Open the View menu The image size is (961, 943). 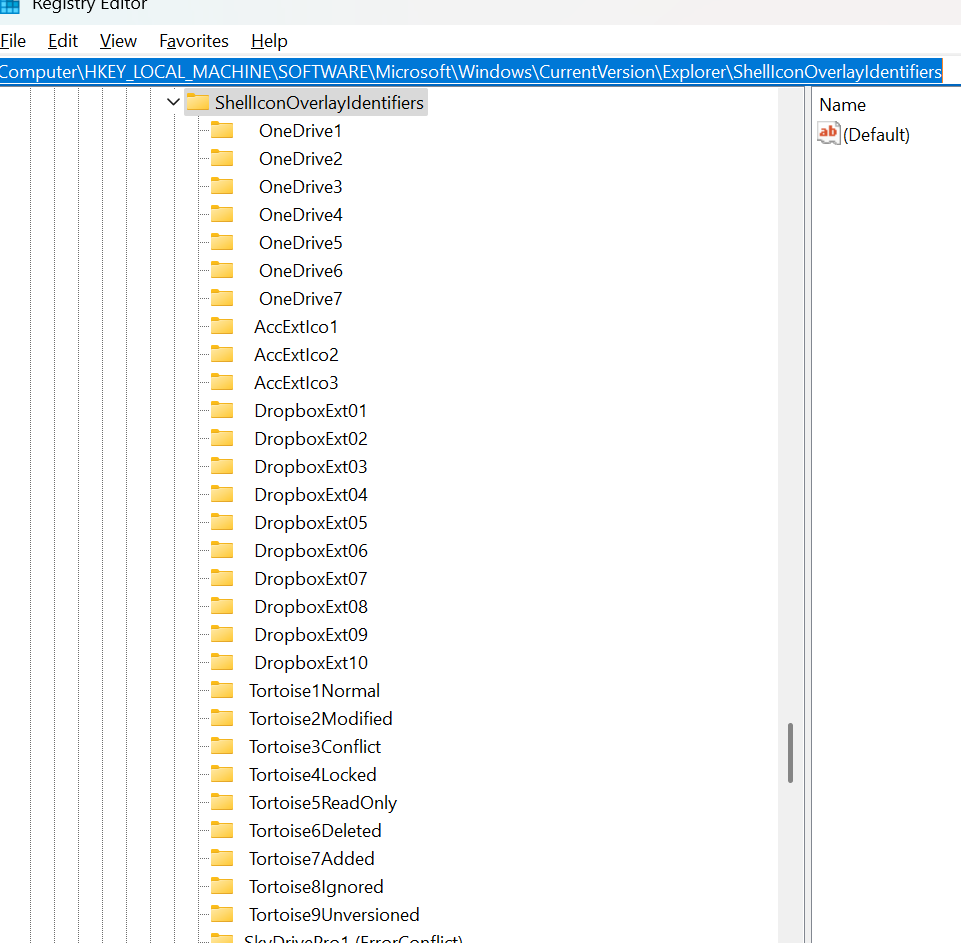pyautogui.click(x=118, y=41)
